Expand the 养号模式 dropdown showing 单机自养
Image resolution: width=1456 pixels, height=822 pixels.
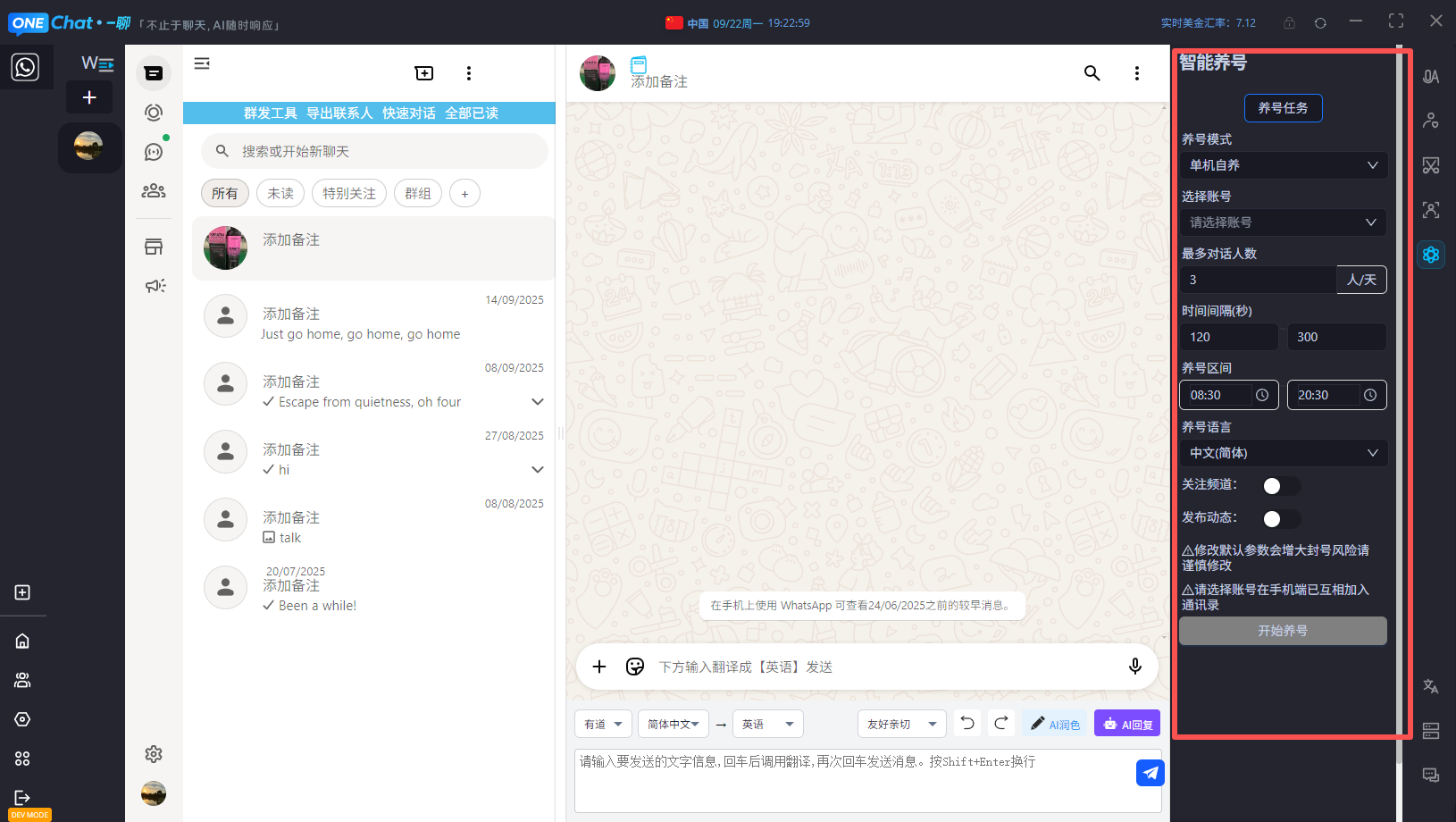click(x=1283, y=165)
